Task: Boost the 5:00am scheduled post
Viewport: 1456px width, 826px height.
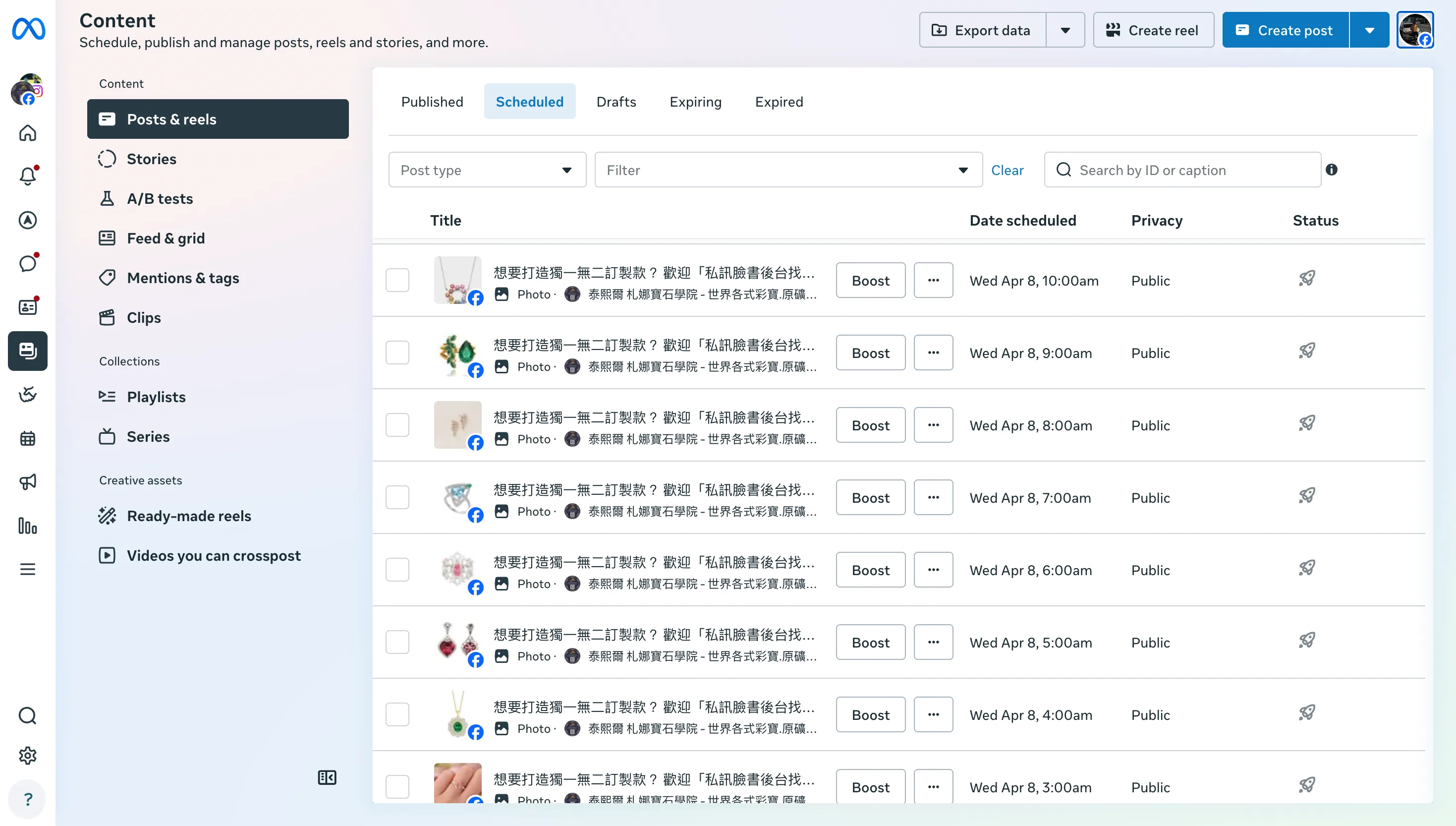Action: (x=870, y=642)
